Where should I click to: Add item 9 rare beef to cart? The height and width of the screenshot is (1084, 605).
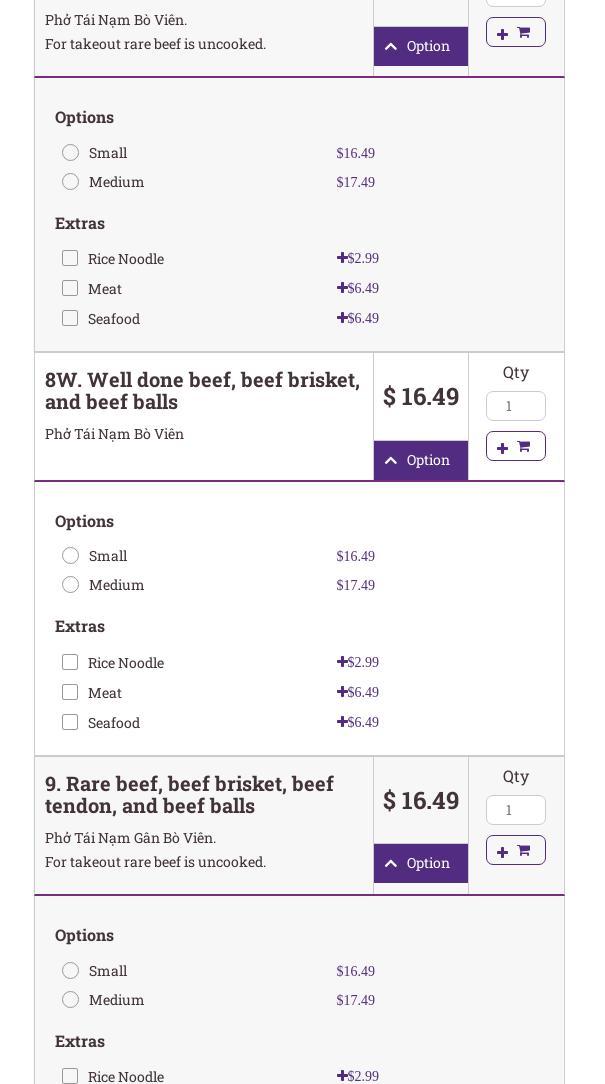[x=515, y=850]
